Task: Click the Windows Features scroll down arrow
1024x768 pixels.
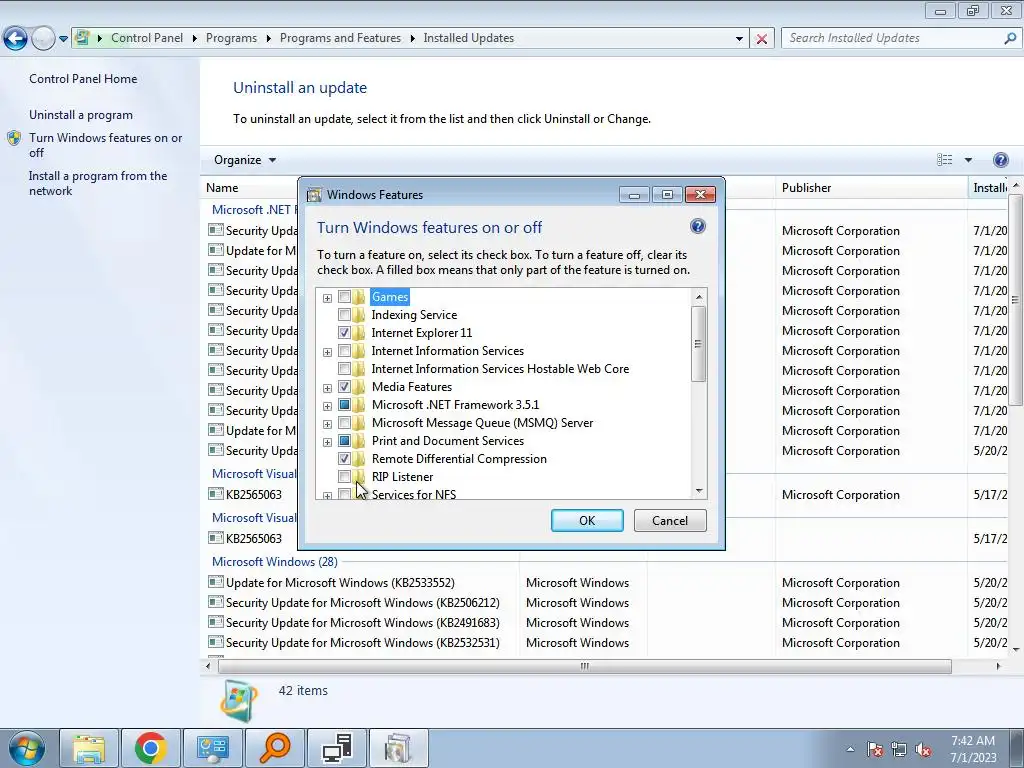Action: click(699, 490)
